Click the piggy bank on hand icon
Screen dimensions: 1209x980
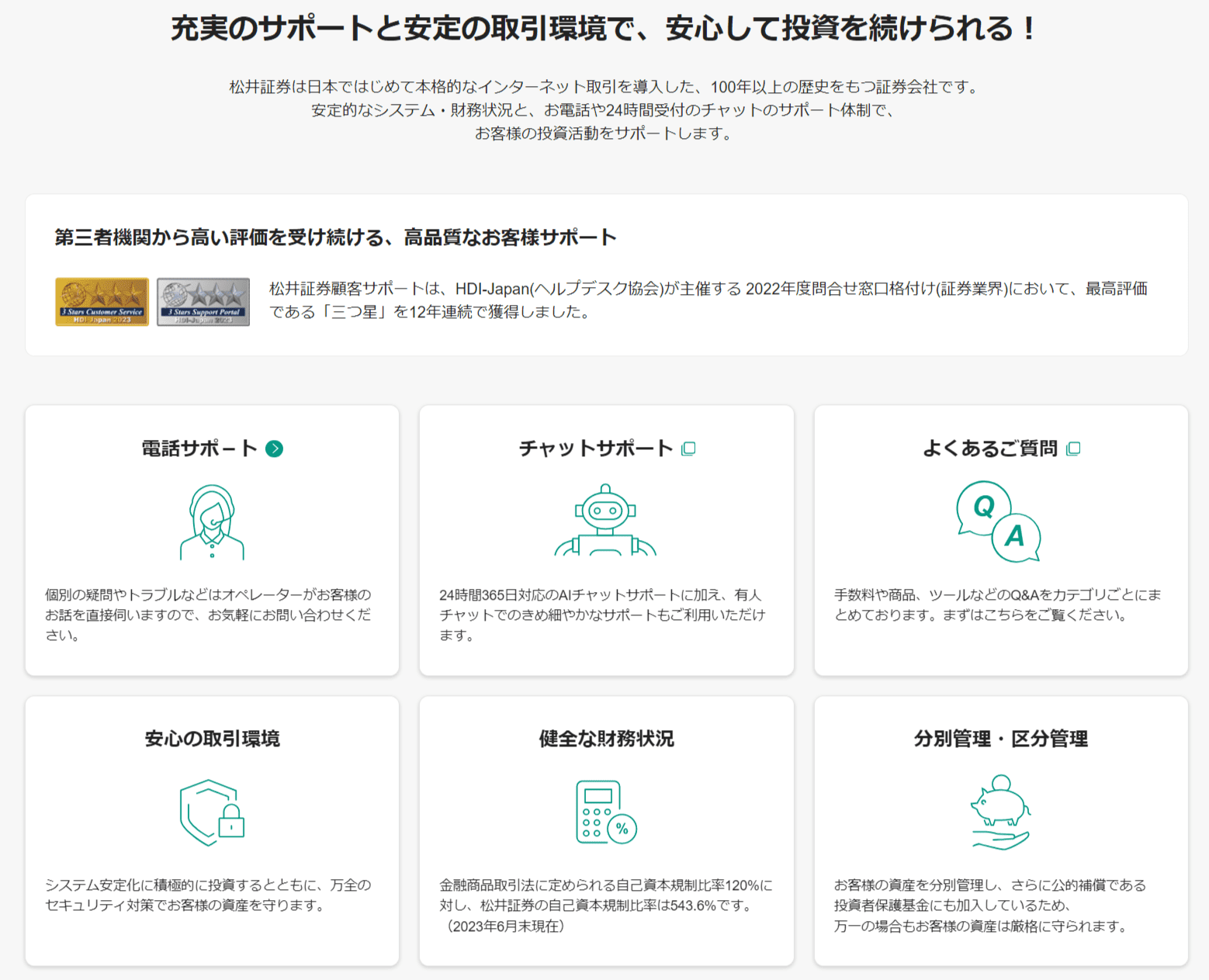(x=1000, y=812)
